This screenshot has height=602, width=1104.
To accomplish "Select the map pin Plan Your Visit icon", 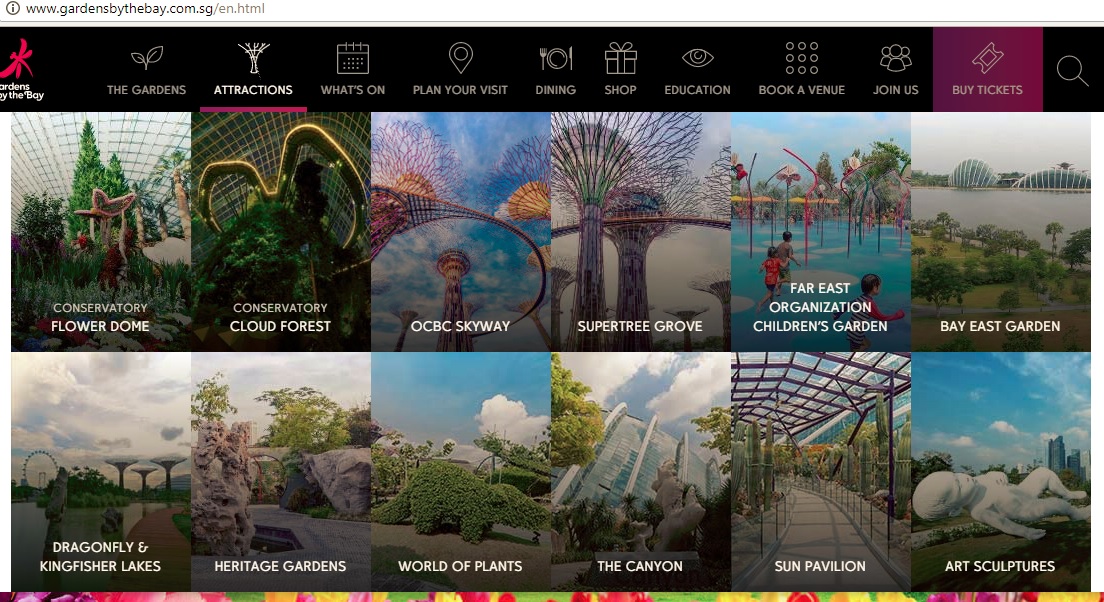I will (x=460, y=58).
